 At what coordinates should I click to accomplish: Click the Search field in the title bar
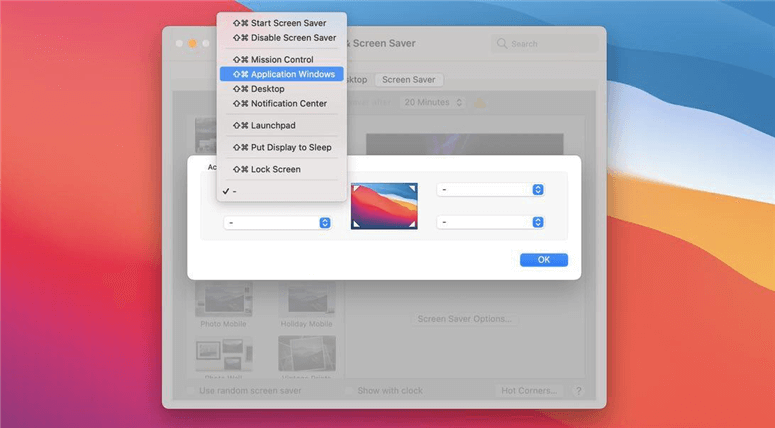pos(546,44)
